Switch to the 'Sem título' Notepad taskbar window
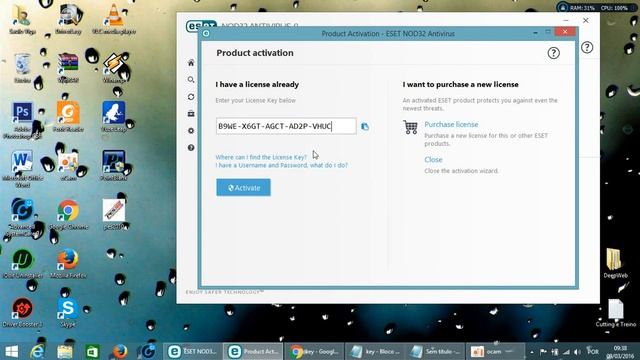This screenshot has height=360, width=640. (435, 351)
